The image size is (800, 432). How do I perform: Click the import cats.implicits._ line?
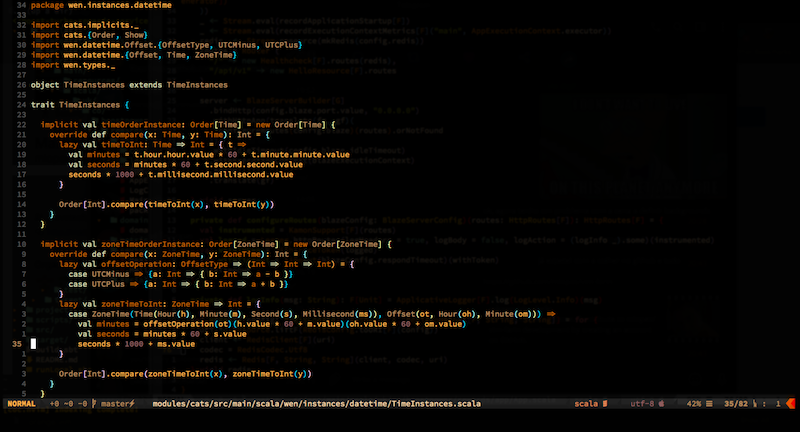pos(85,25)
